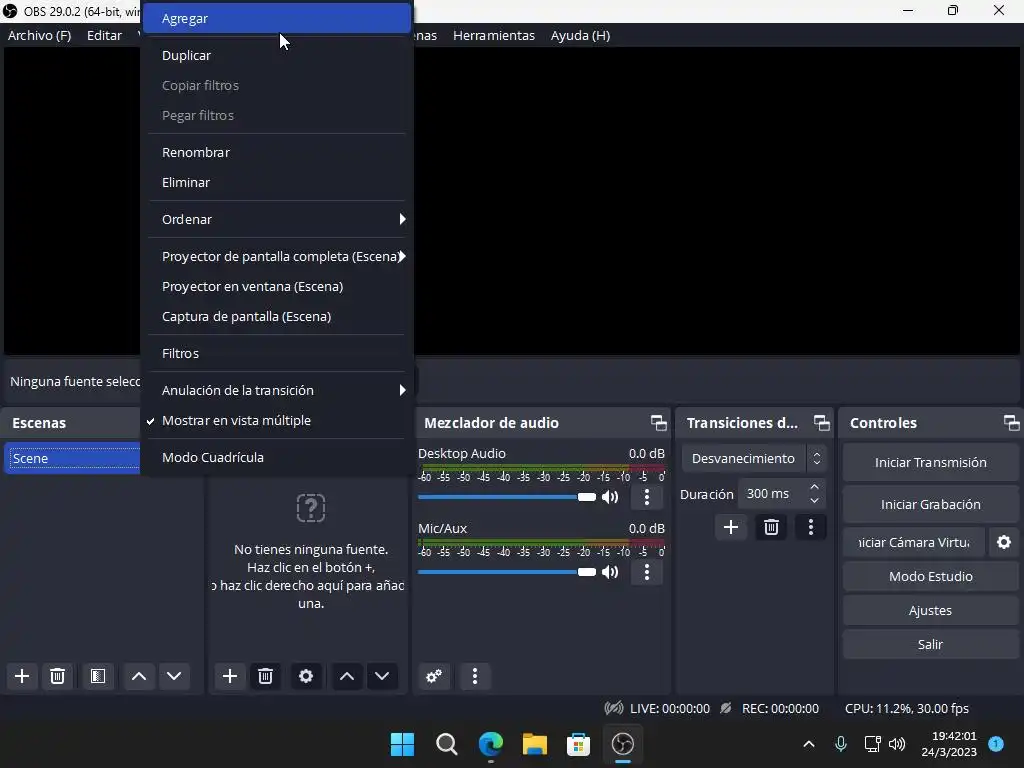Remove selected source with trash icon
1024x768 pixels.
[x=265, y=676]
